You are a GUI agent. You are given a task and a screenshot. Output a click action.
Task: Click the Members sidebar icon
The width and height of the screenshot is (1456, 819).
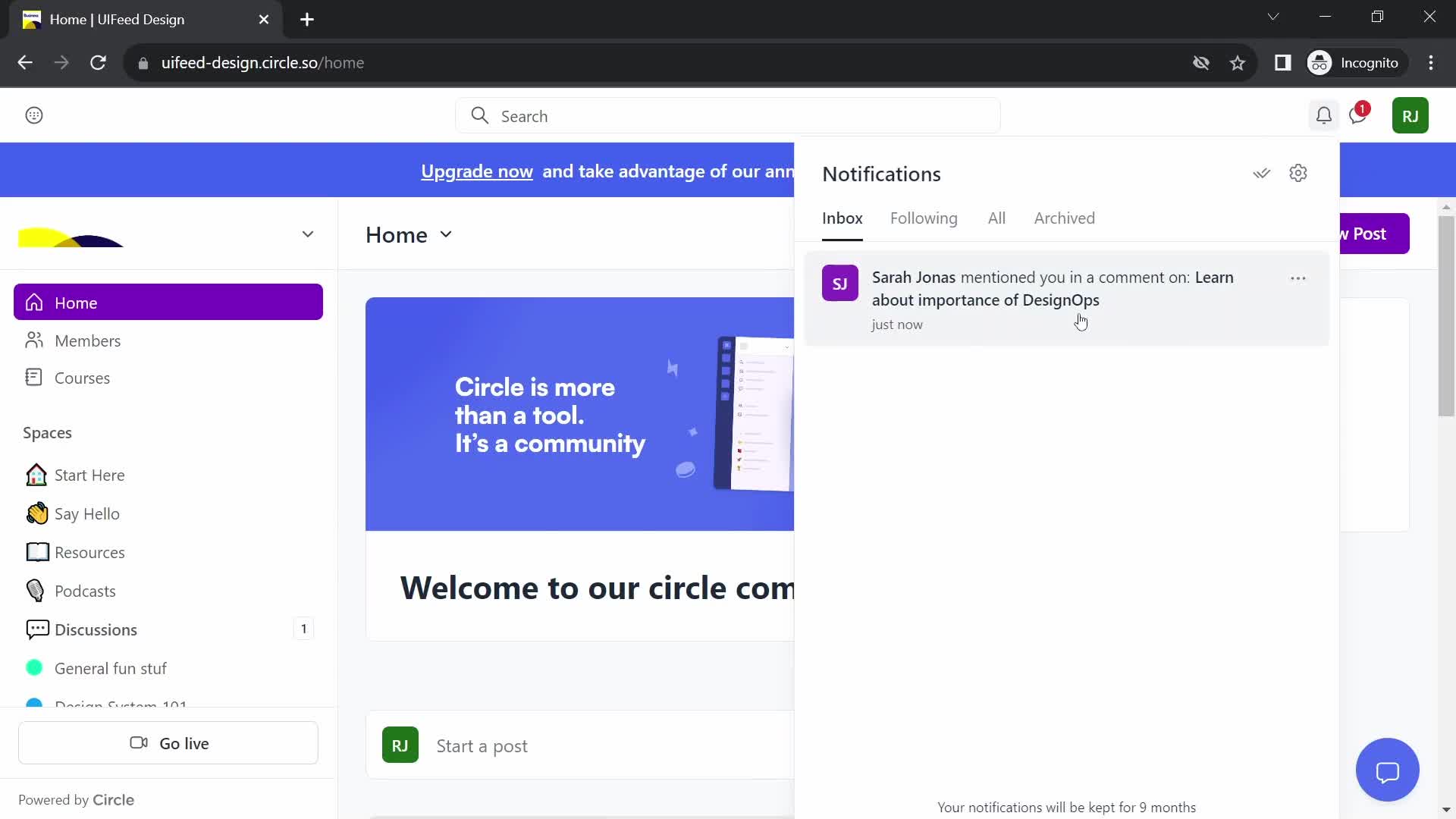[34, 339]
